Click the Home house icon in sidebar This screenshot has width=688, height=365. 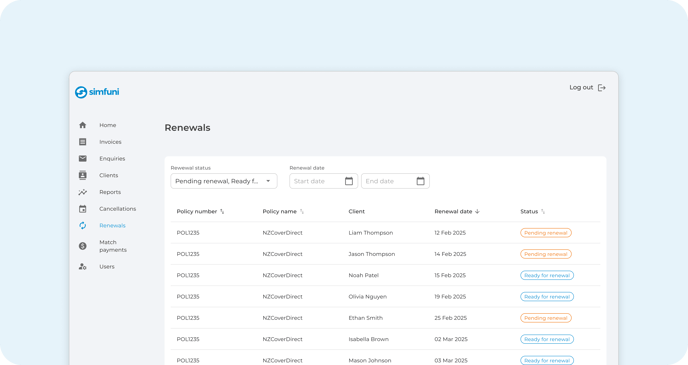click(x=82, y=125)
